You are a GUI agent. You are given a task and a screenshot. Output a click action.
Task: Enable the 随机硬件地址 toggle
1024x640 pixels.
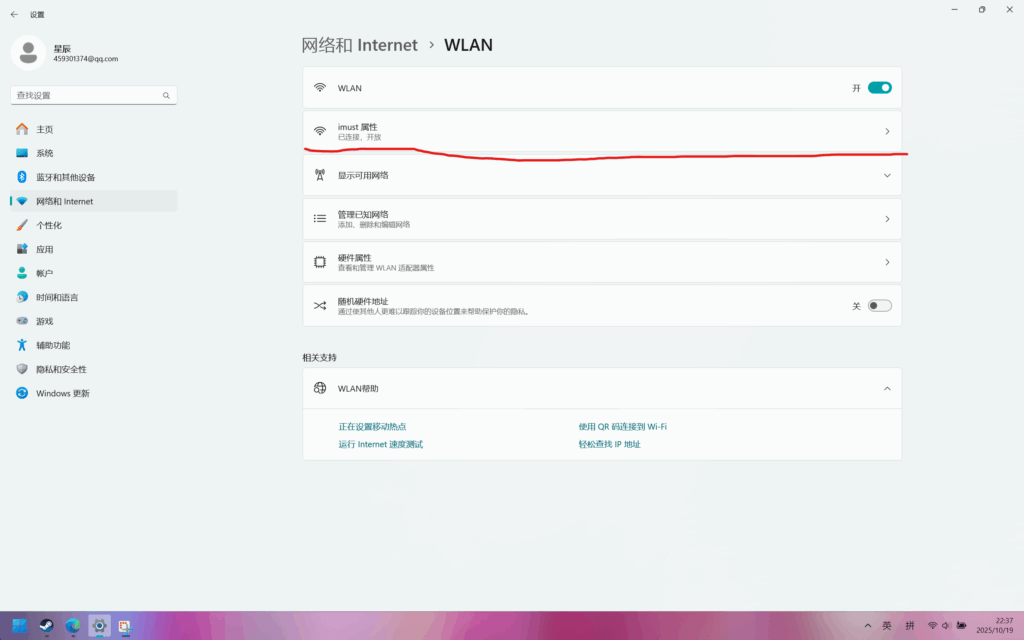pyautogui.click(x=879, y=306)
